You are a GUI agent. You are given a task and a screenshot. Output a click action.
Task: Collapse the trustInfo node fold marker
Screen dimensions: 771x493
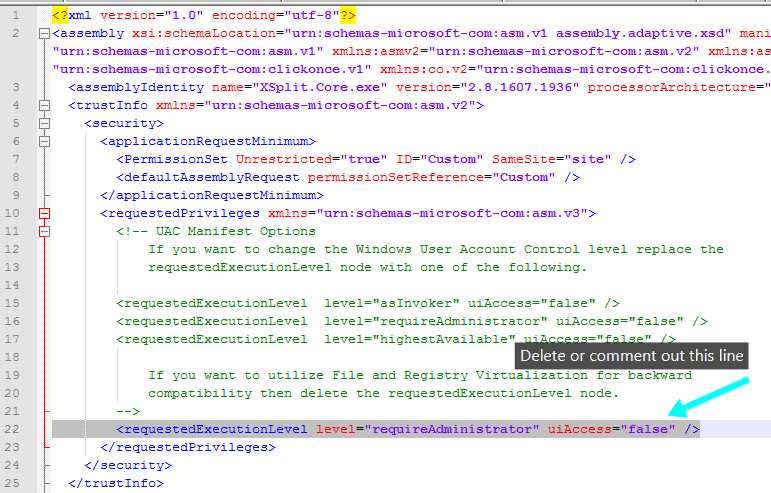[x=44, y=105]
